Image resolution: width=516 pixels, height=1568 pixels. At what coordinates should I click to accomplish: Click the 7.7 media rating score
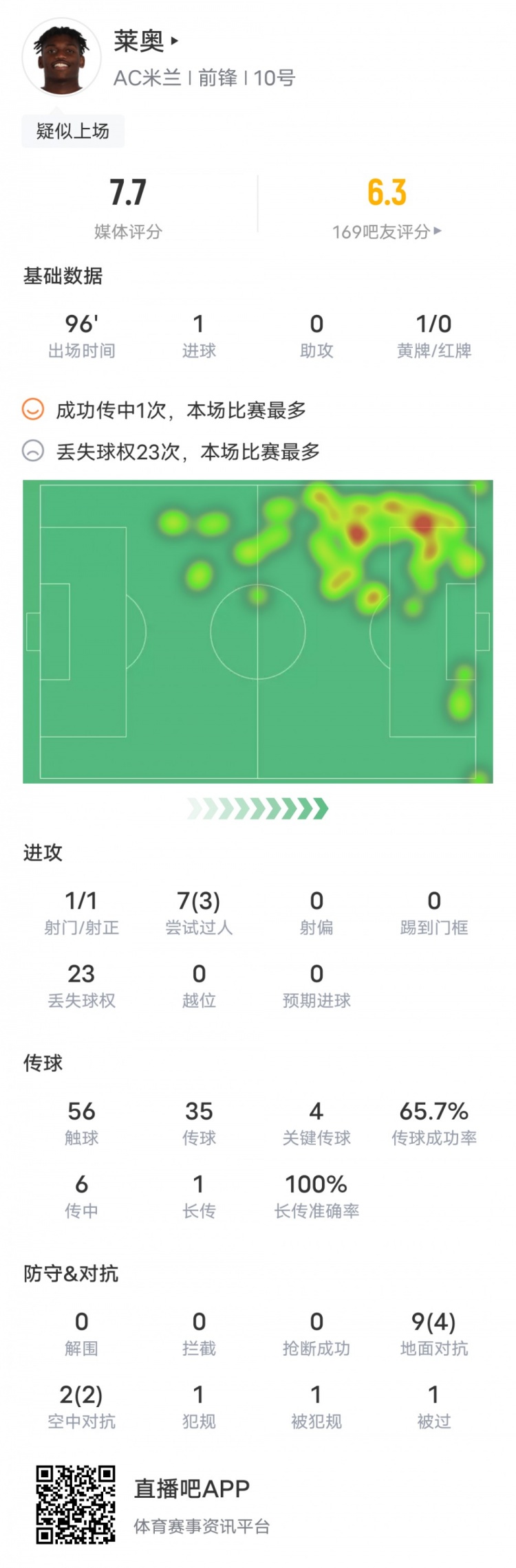point(128,193)
